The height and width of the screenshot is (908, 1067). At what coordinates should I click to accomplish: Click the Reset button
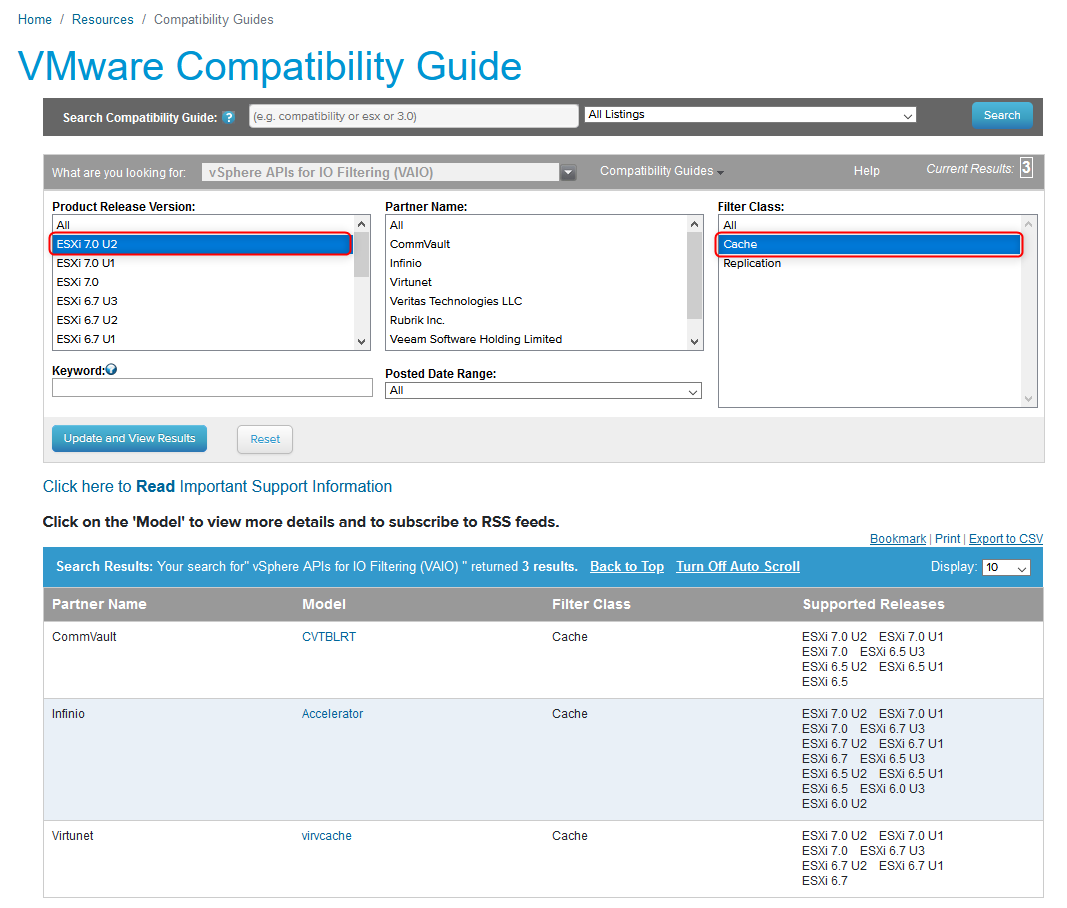tap(265, 439)
